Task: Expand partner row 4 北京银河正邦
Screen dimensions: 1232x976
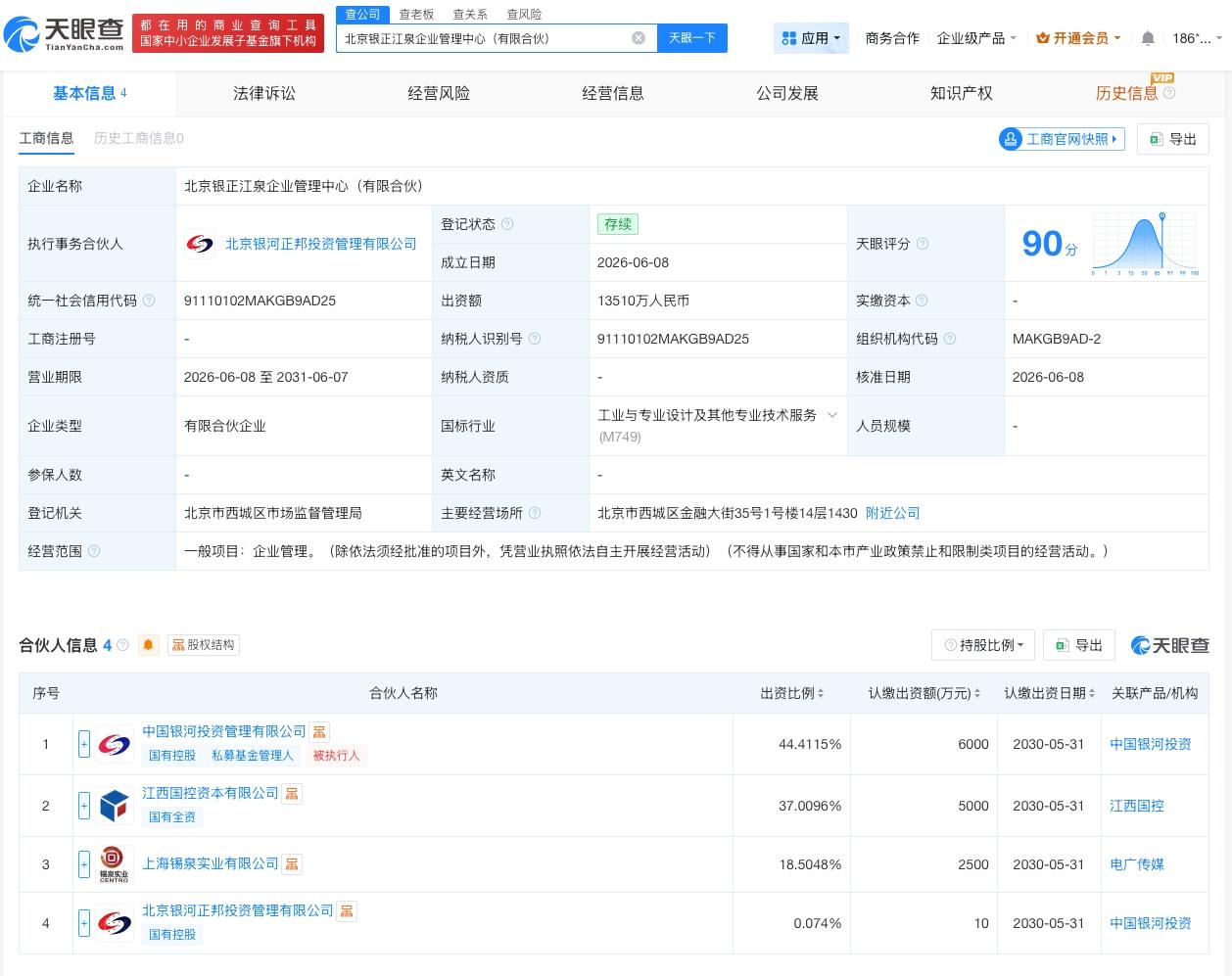Action: click(x=84, y=923)
